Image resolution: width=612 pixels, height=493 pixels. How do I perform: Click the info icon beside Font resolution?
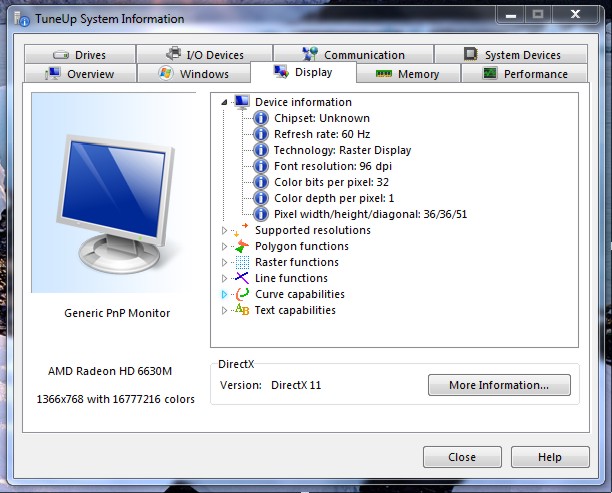pos(261,166)
